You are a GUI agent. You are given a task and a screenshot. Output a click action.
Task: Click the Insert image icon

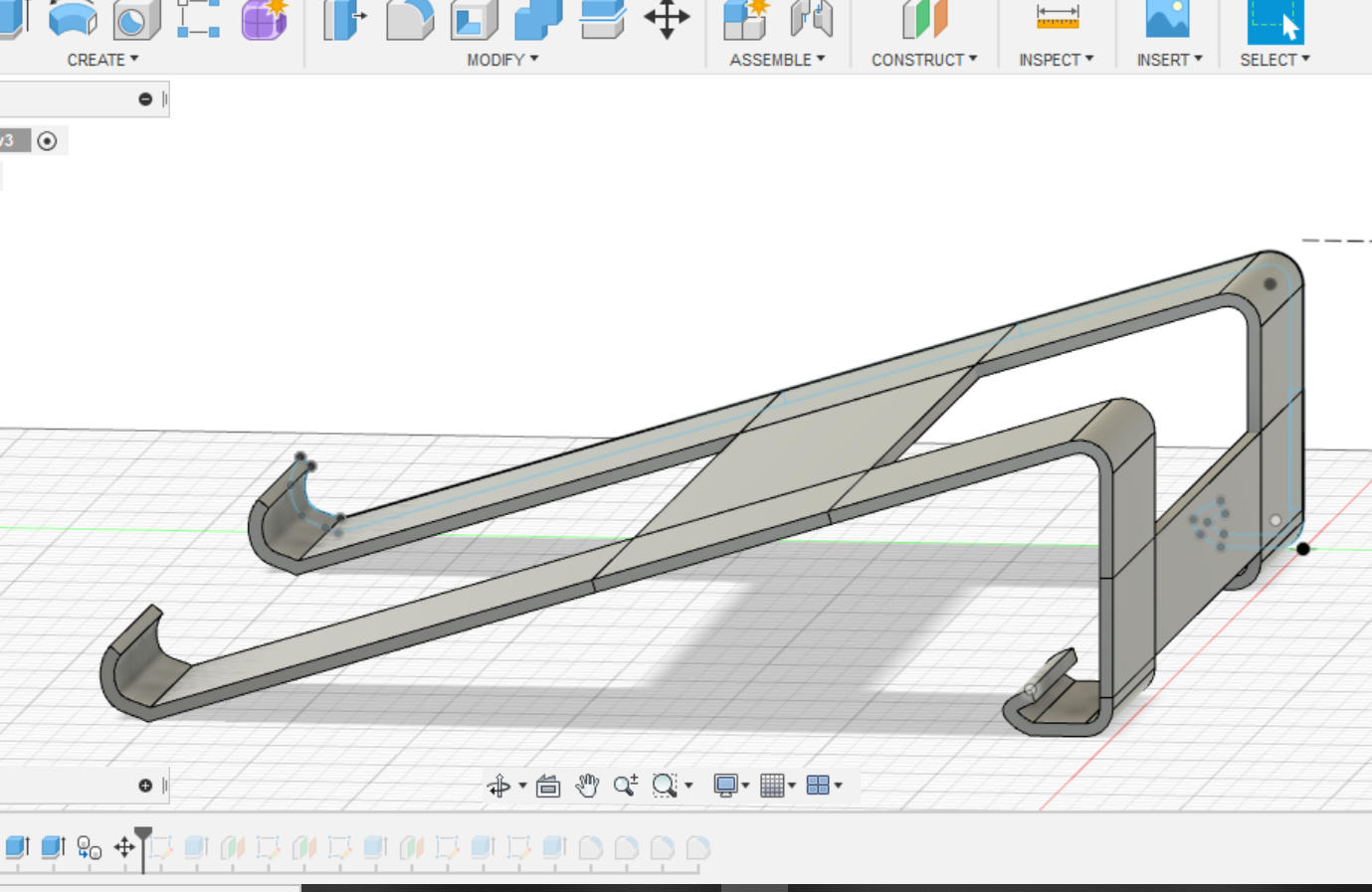tap(1168, 19)
